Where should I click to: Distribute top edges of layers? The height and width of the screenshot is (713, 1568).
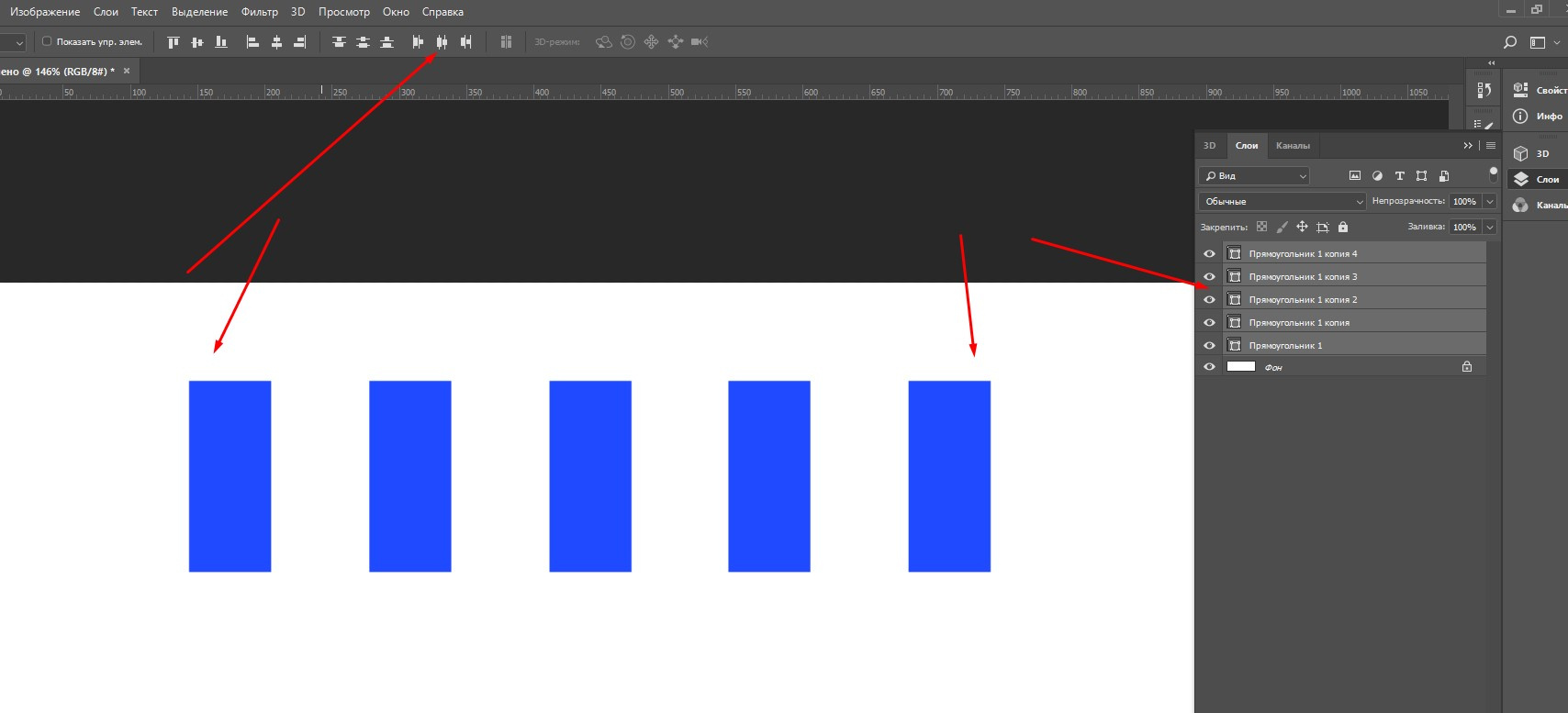tap(339, 42)
